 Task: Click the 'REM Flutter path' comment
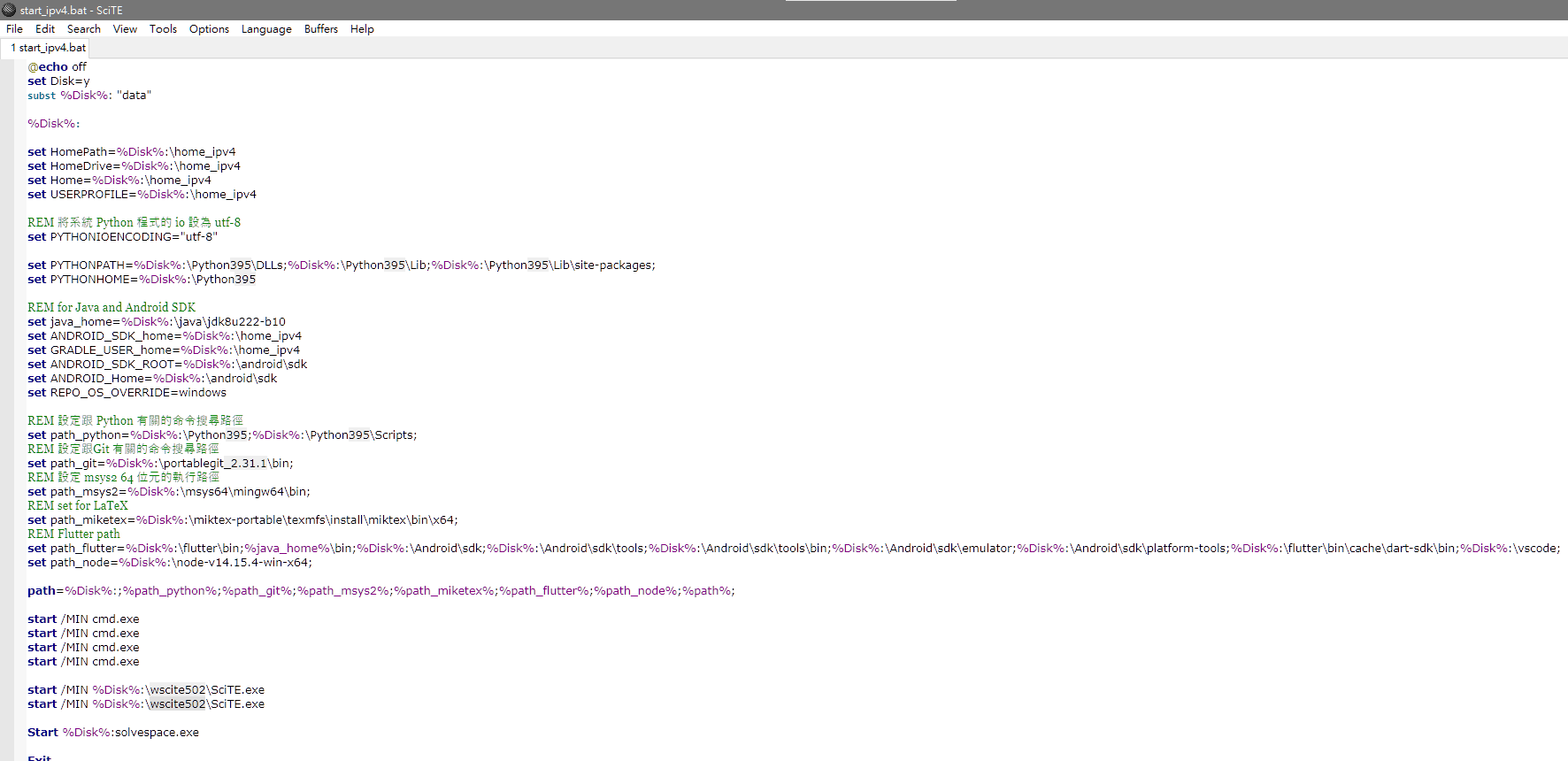point(73,534)
